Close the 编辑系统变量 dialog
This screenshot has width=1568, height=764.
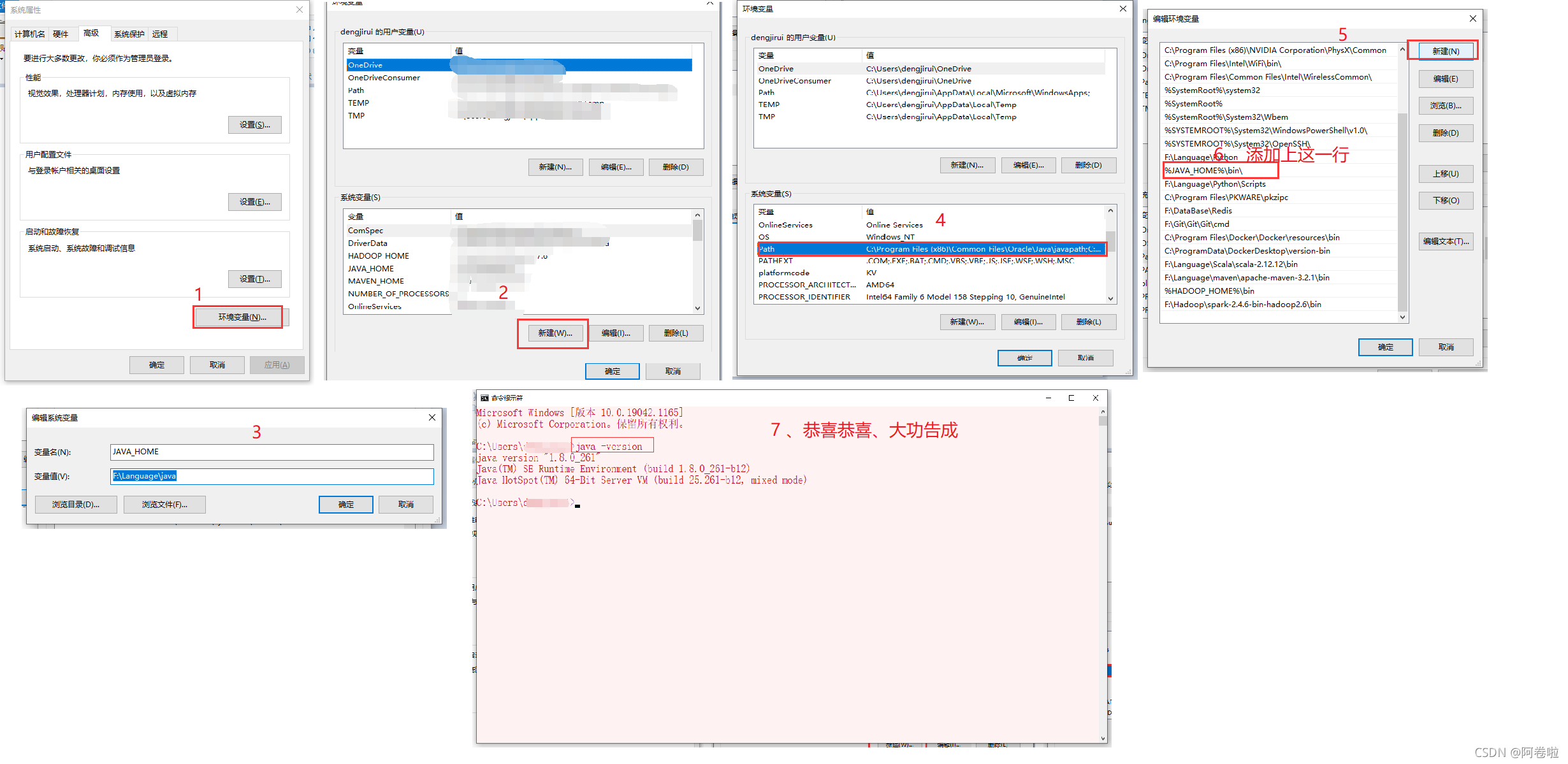tap(432, 417)
